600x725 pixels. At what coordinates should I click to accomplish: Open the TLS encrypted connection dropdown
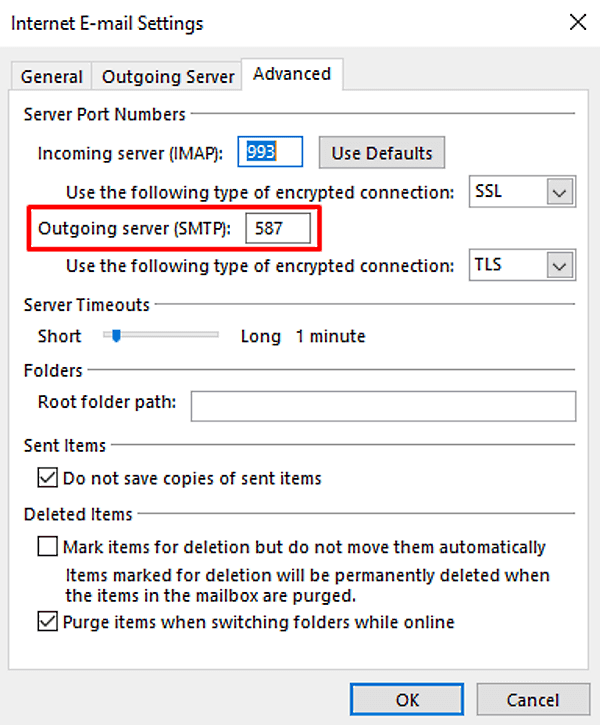(x=559, y=266)
